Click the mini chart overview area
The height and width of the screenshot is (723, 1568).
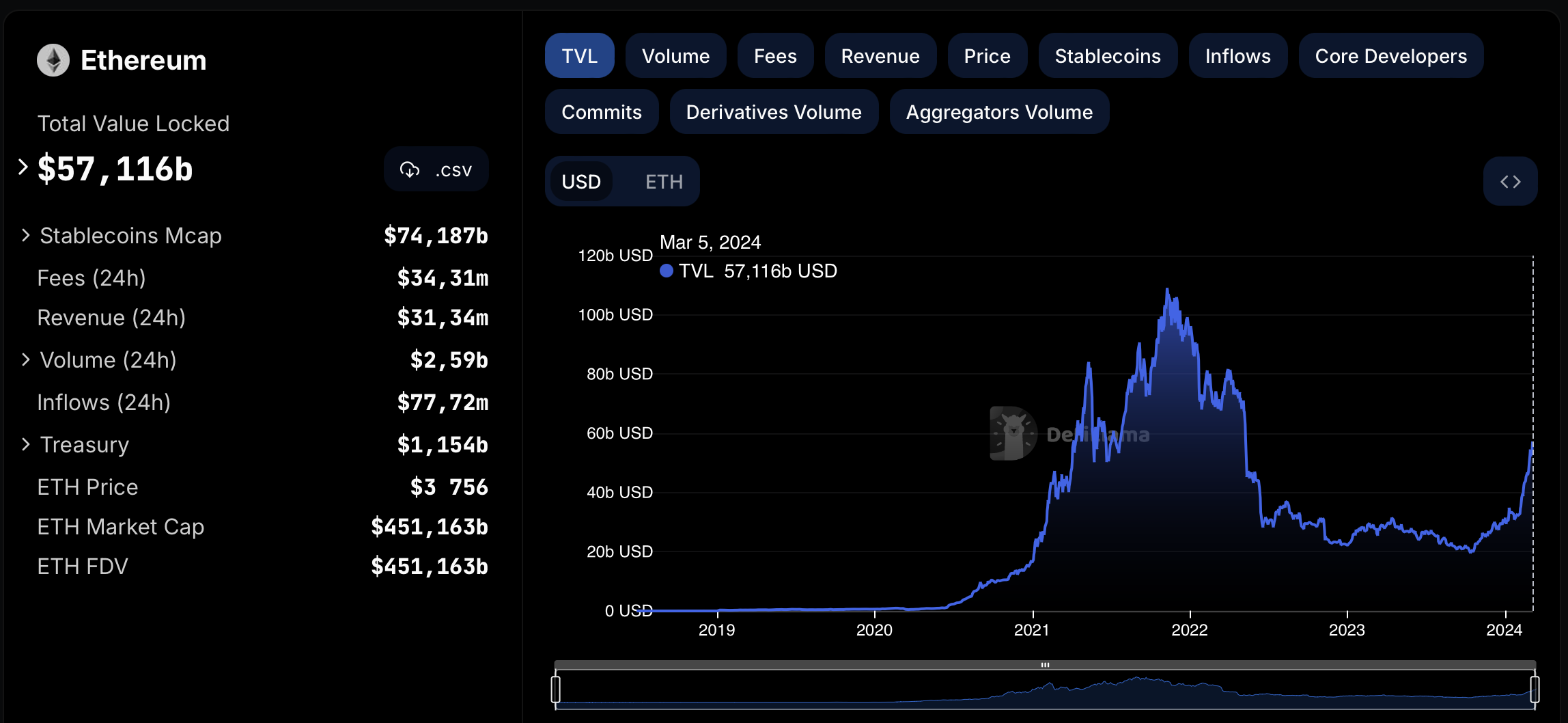click(1045, 690)
